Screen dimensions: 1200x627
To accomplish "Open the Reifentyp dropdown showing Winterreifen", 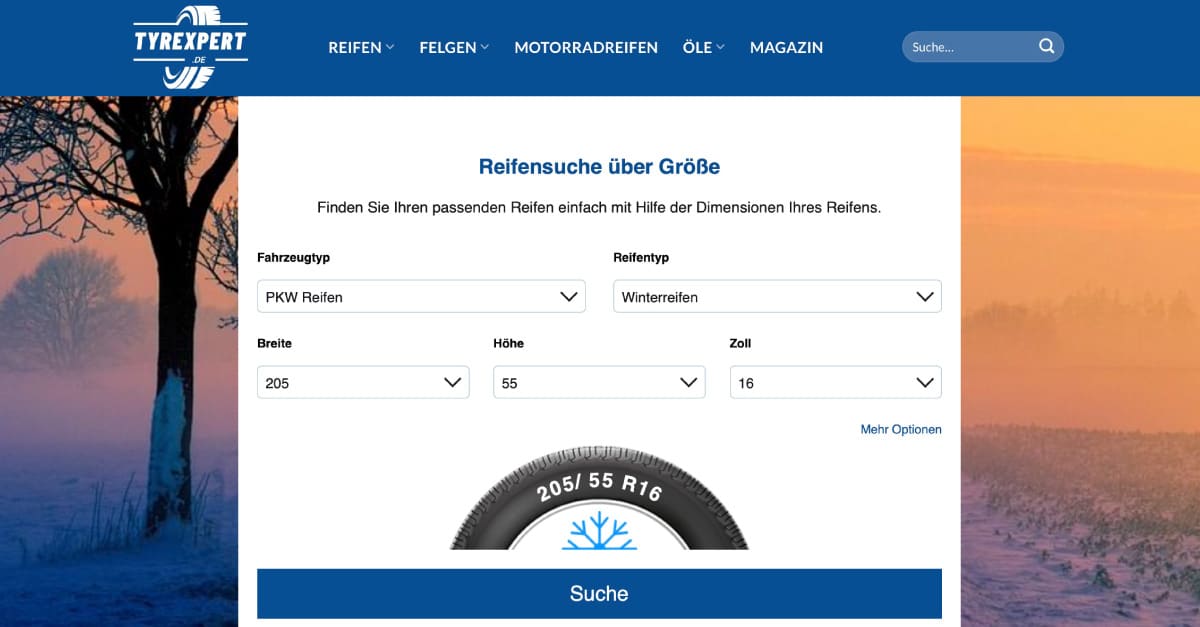I will coord(777,297).
